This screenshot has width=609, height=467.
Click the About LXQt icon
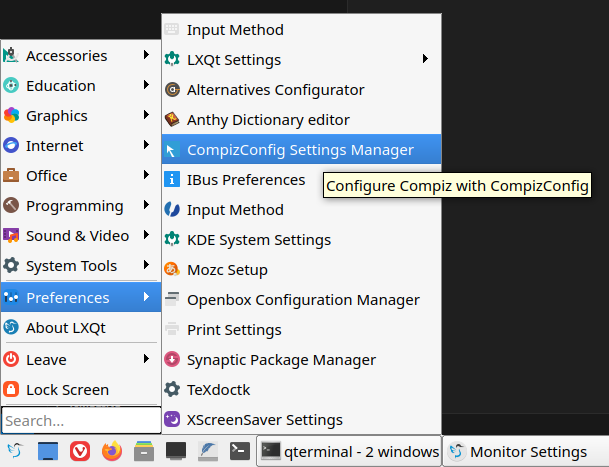point(11,327)
